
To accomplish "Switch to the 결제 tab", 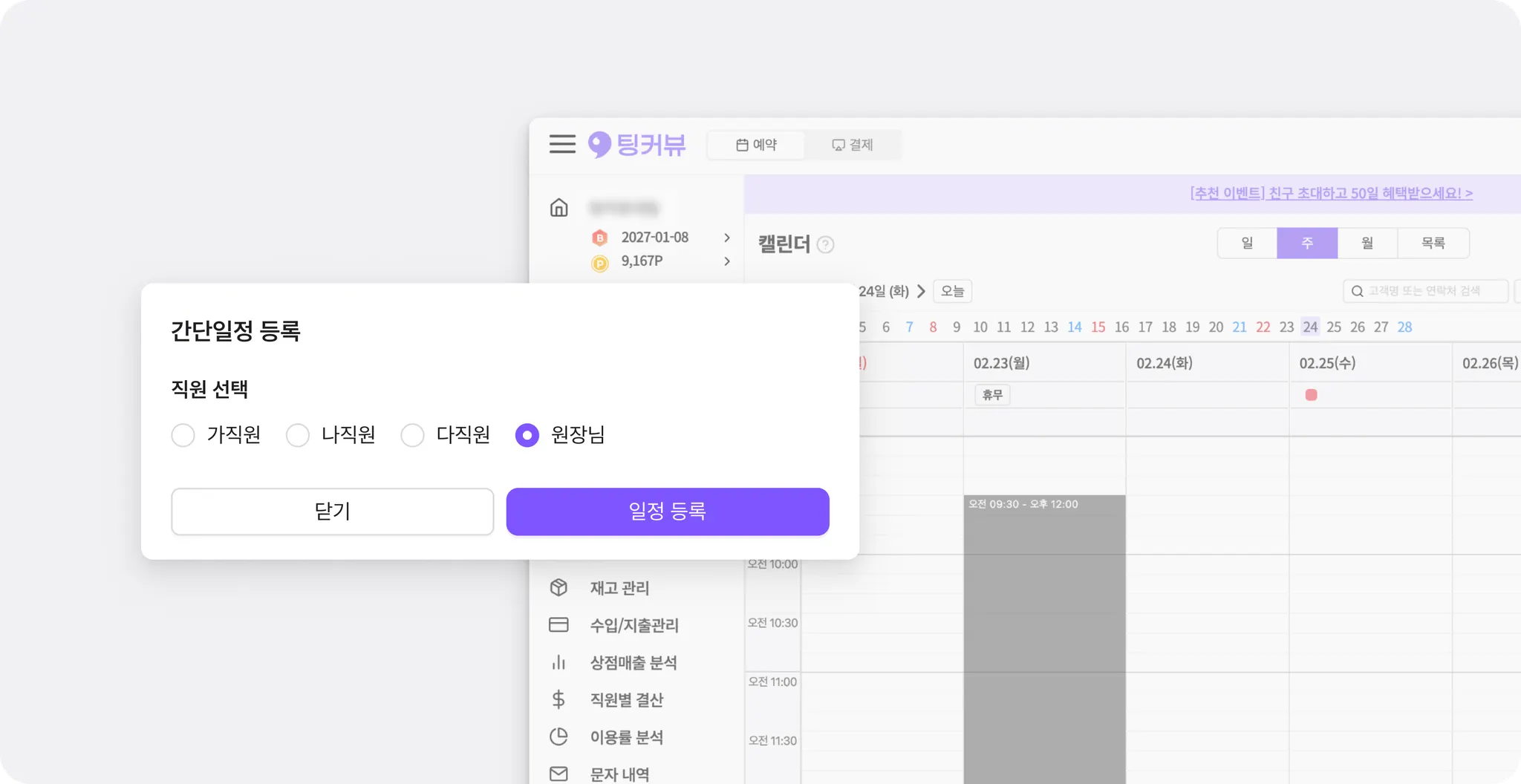I will coord(853,145).
